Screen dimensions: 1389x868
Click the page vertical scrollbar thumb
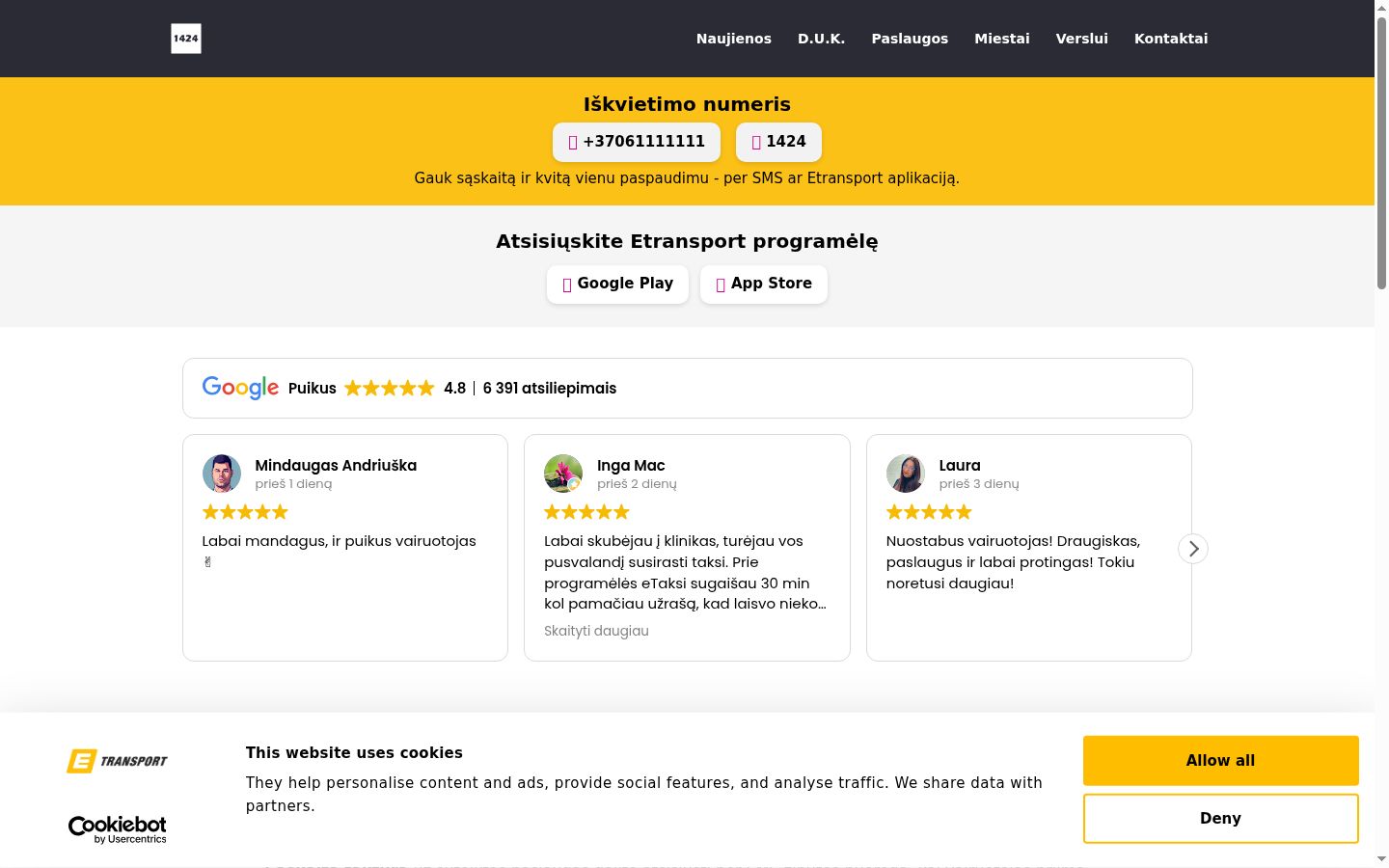click(1381, 152)
